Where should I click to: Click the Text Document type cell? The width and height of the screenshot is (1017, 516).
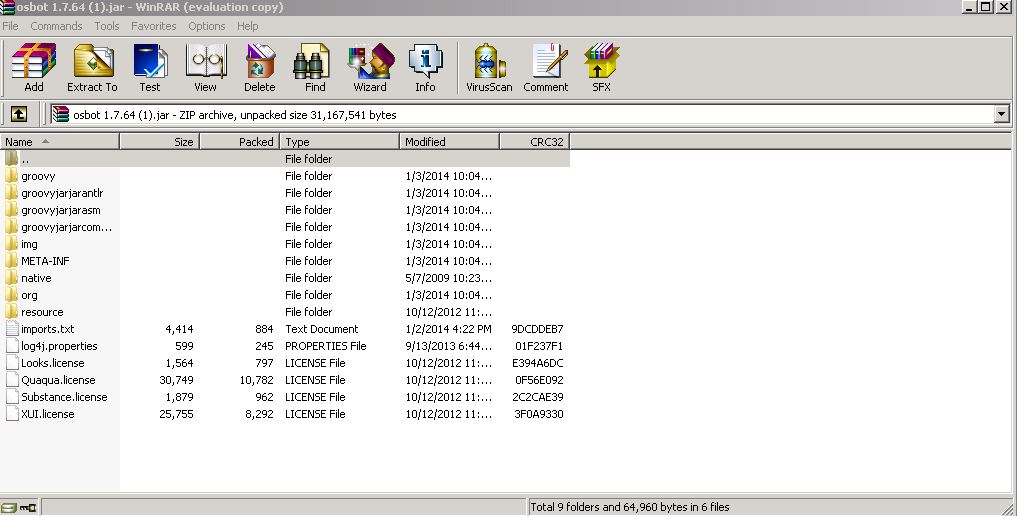pos(322,329)
